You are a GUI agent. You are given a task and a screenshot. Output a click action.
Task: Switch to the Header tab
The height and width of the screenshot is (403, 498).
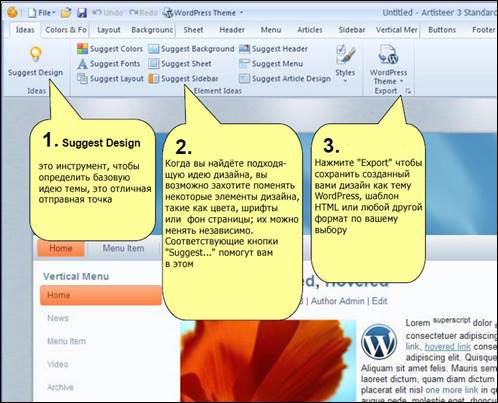click(x=232, y=30)
